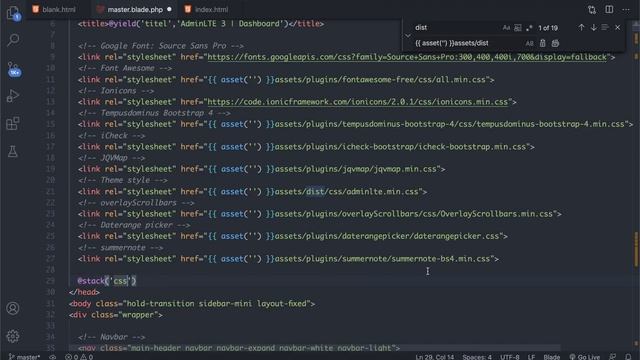Click the feedback icon in the status bar

coord(613,357)
